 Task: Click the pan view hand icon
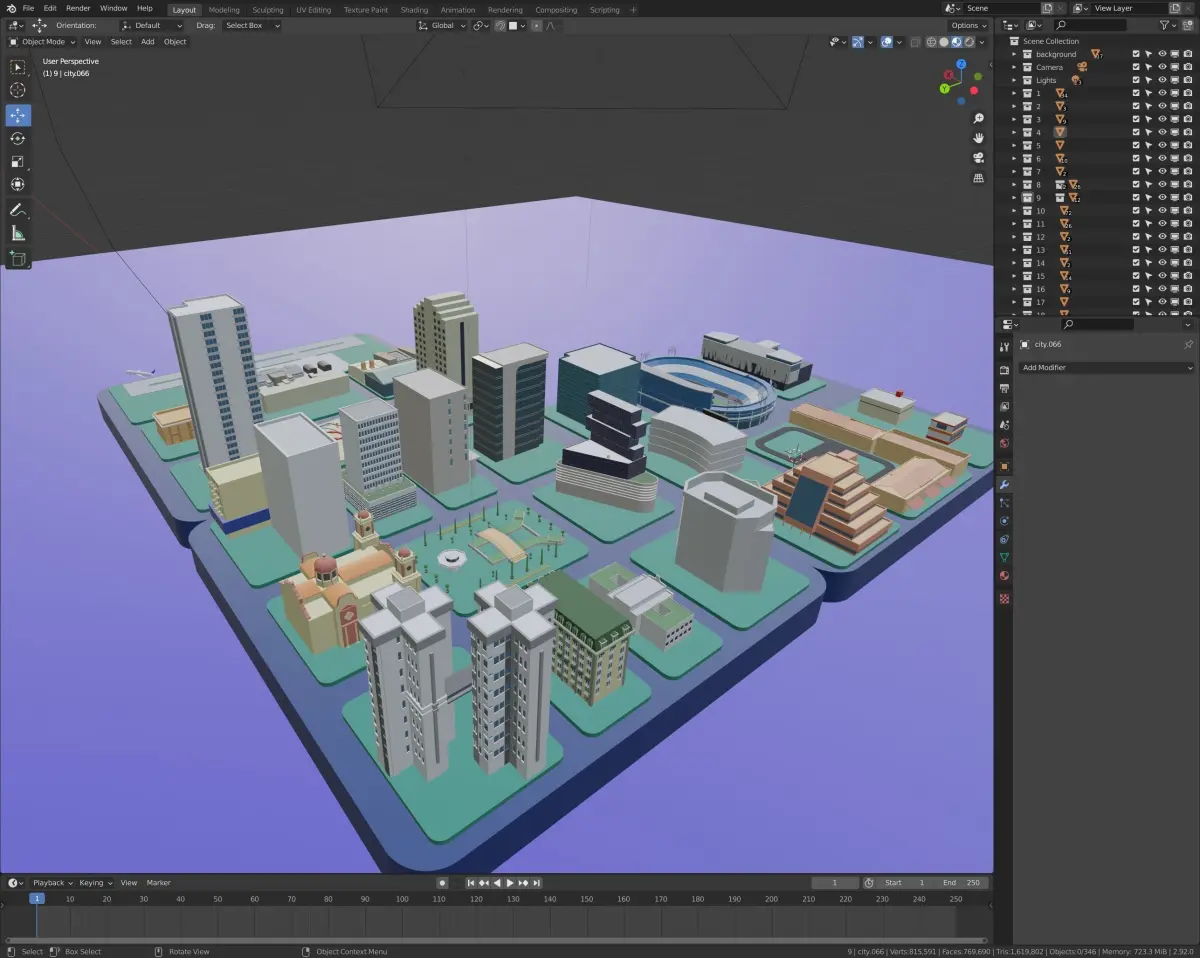tap(978, 138)
